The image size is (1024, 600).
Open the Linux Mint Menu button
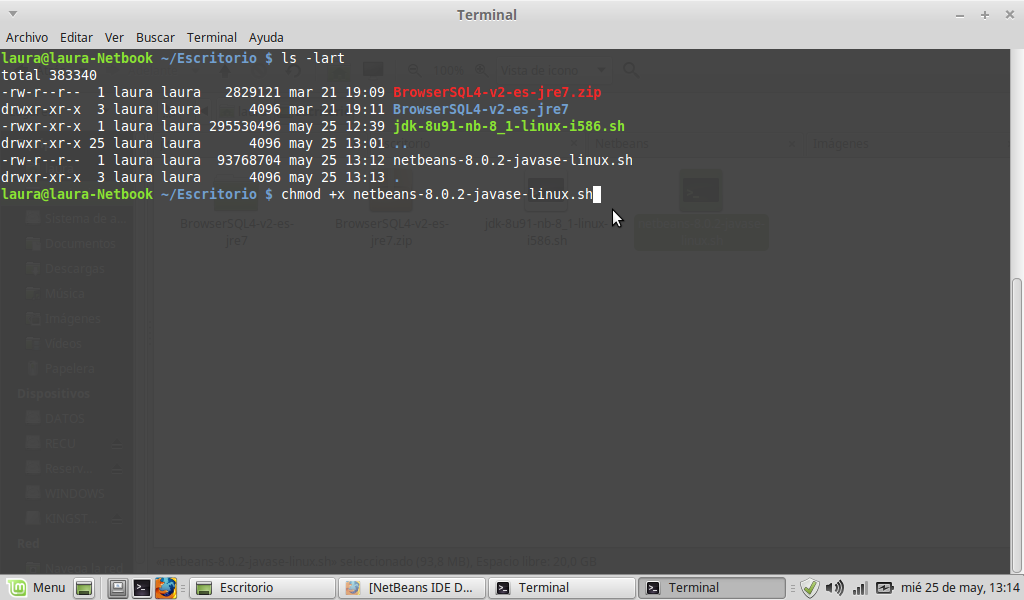(x=37, y=588)
